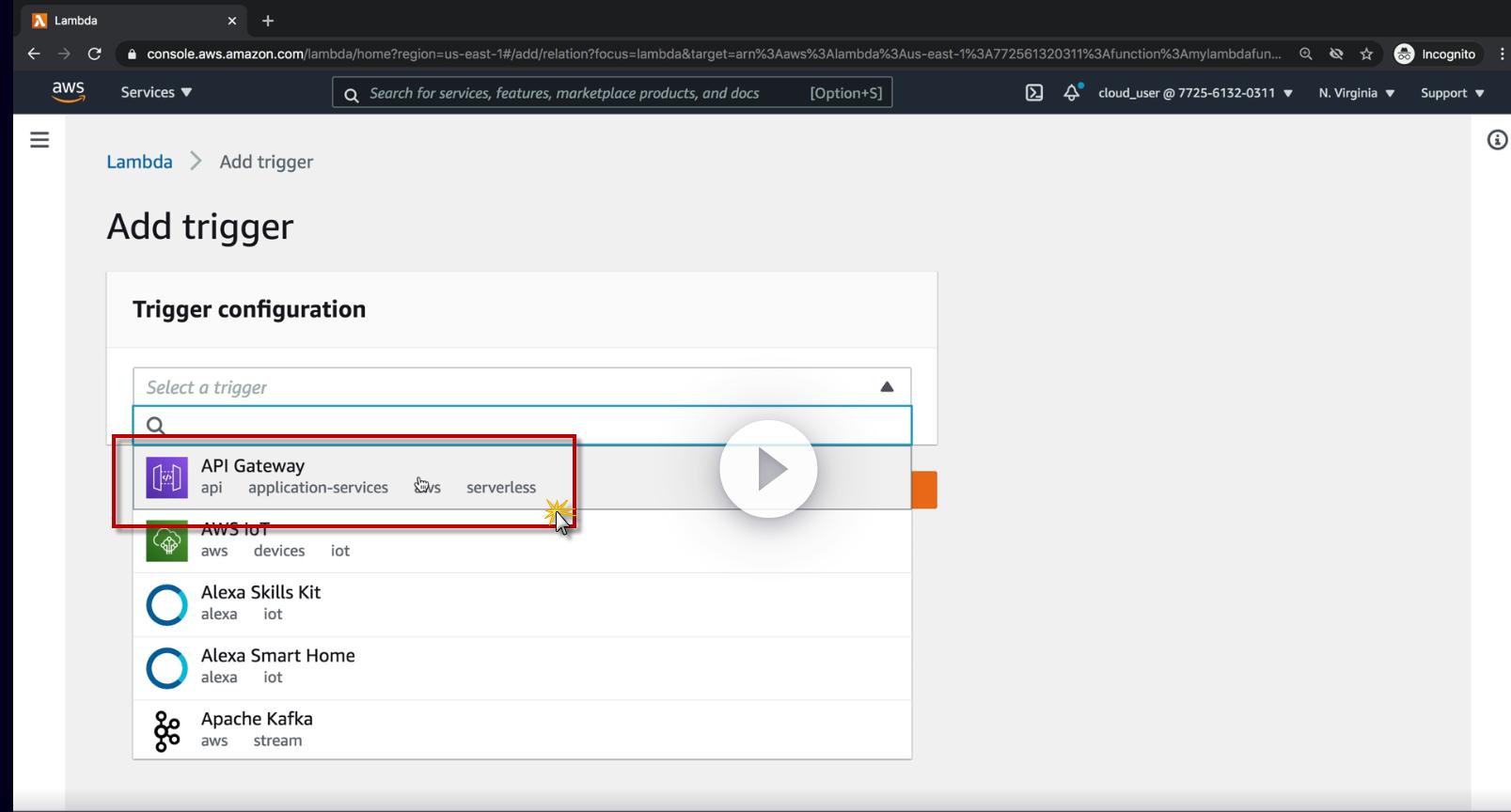Click the trigger filter search box
Screen dimensions: 1511x812
pos(522,426)
